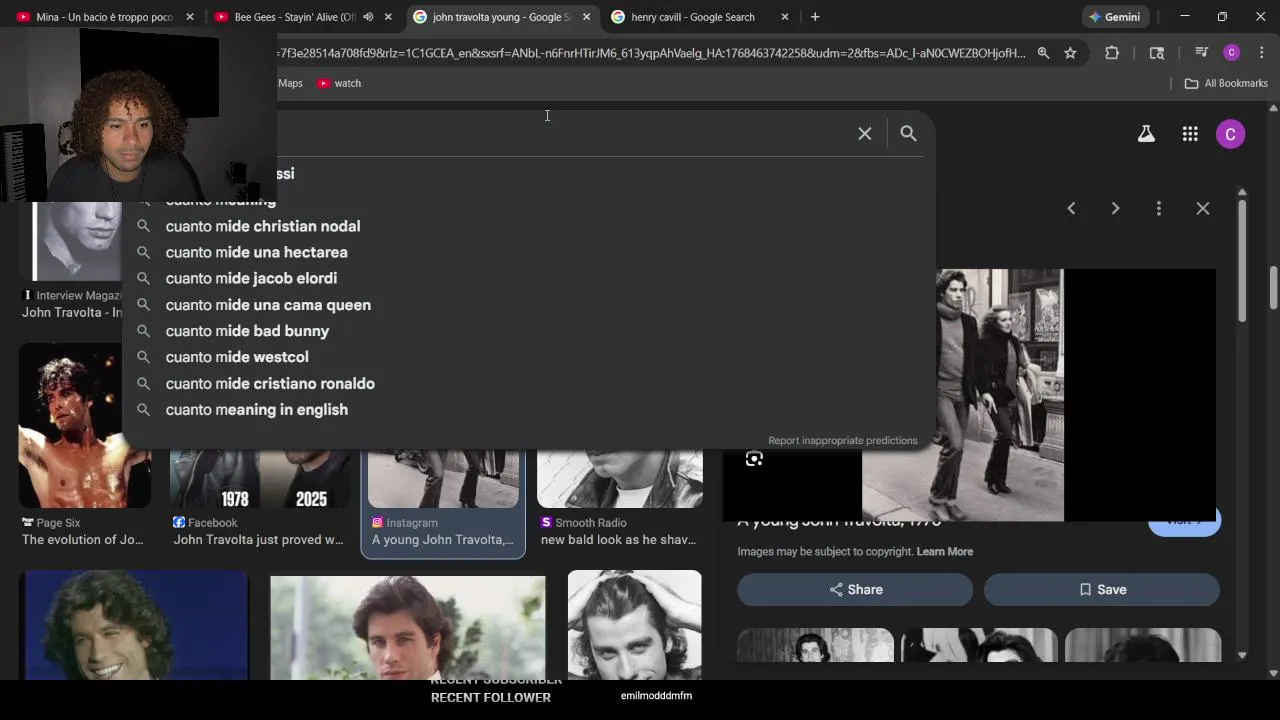This screenshot has width=1280, height=720.
Task: Open Chrome extensions puzzle icon
Action: coord(1112,53)
